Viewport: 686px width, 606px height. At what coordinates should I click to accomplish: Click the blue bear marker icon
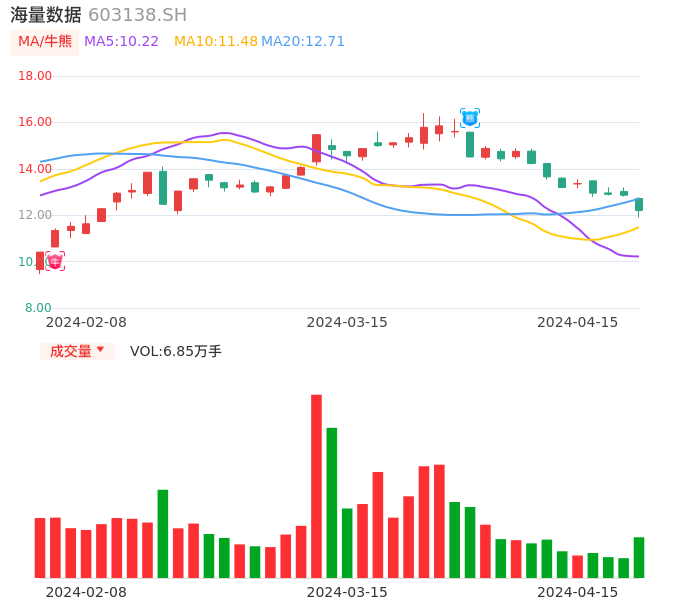pos(470,118)
